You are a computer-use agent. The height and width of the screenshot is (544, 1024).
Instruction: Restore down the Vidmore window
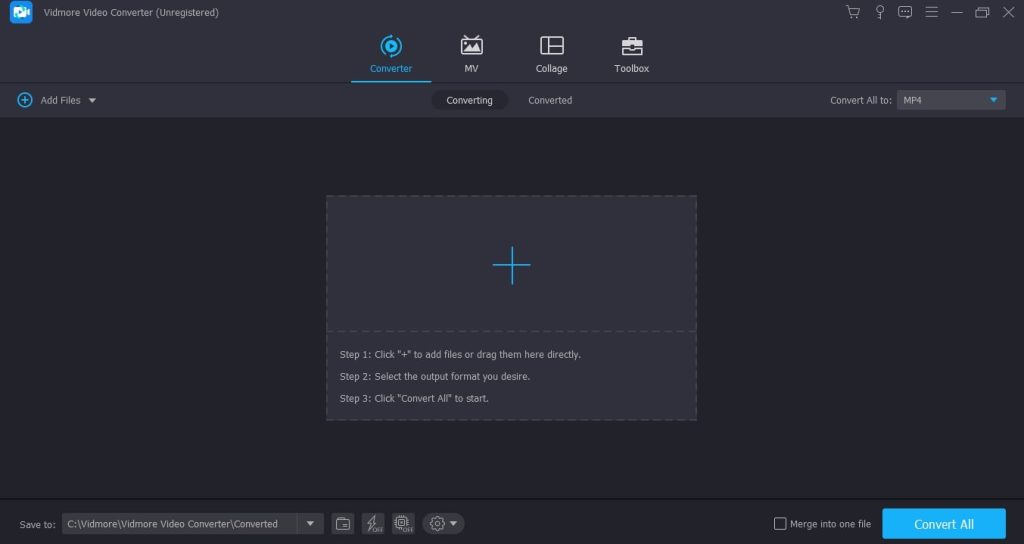click(x=982, y=12)
